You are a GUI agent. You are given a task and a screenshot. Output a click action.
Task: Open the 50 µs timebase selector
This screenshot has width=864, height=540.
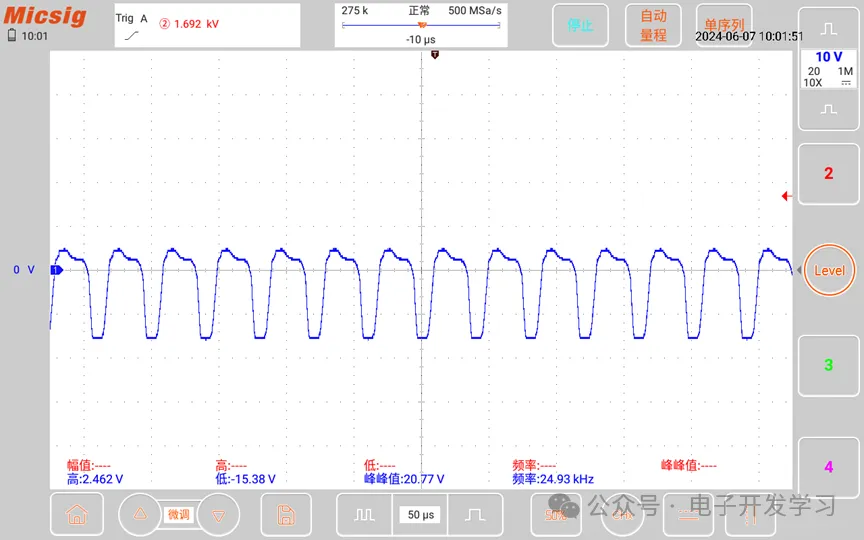point(420,515)
